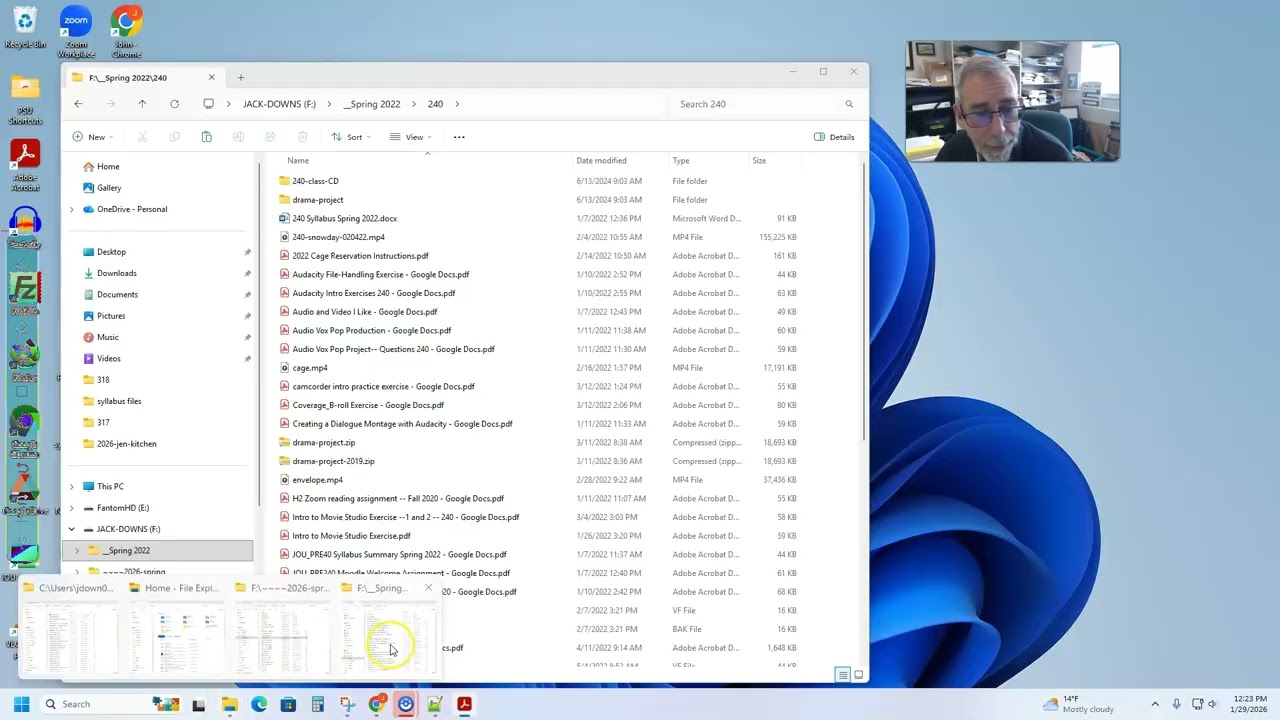Sort files by Size column

[x=759, y=160]
